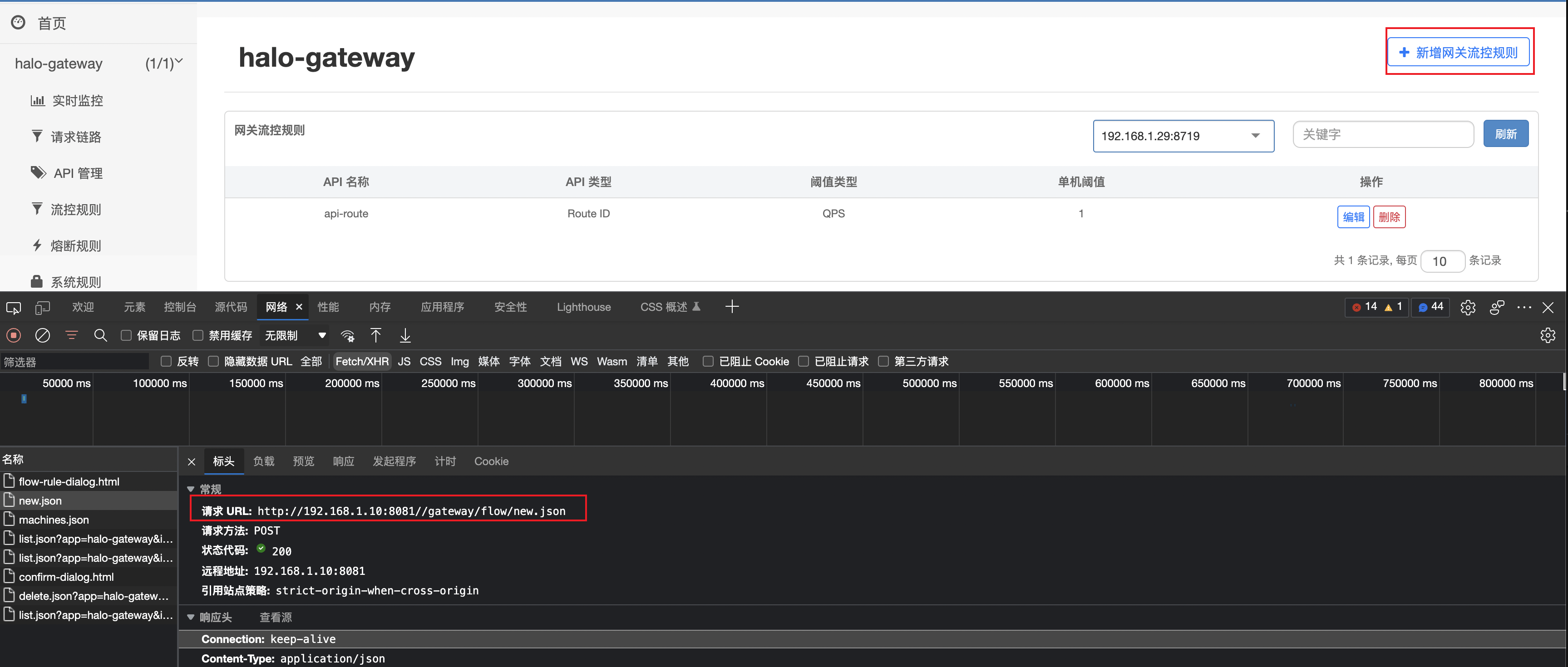Toggle the network filter funnel icon

click(x=71, y=335)
